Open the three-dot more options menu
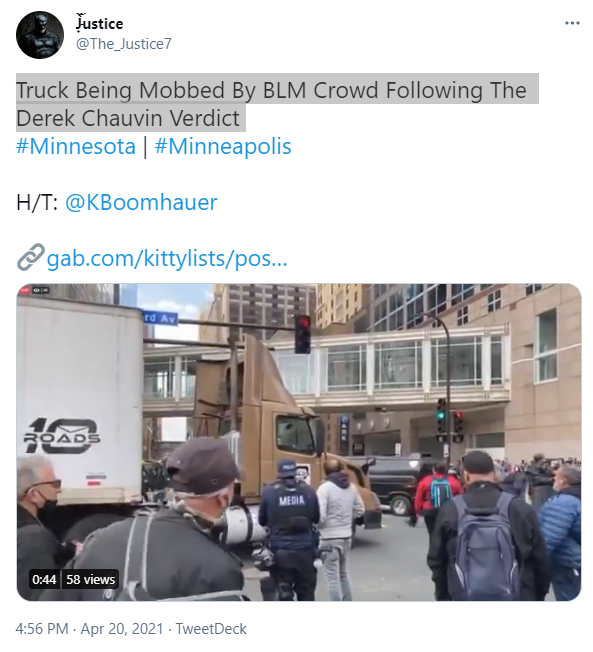Screen dimensions: 593x652 (x=572, y=23)
